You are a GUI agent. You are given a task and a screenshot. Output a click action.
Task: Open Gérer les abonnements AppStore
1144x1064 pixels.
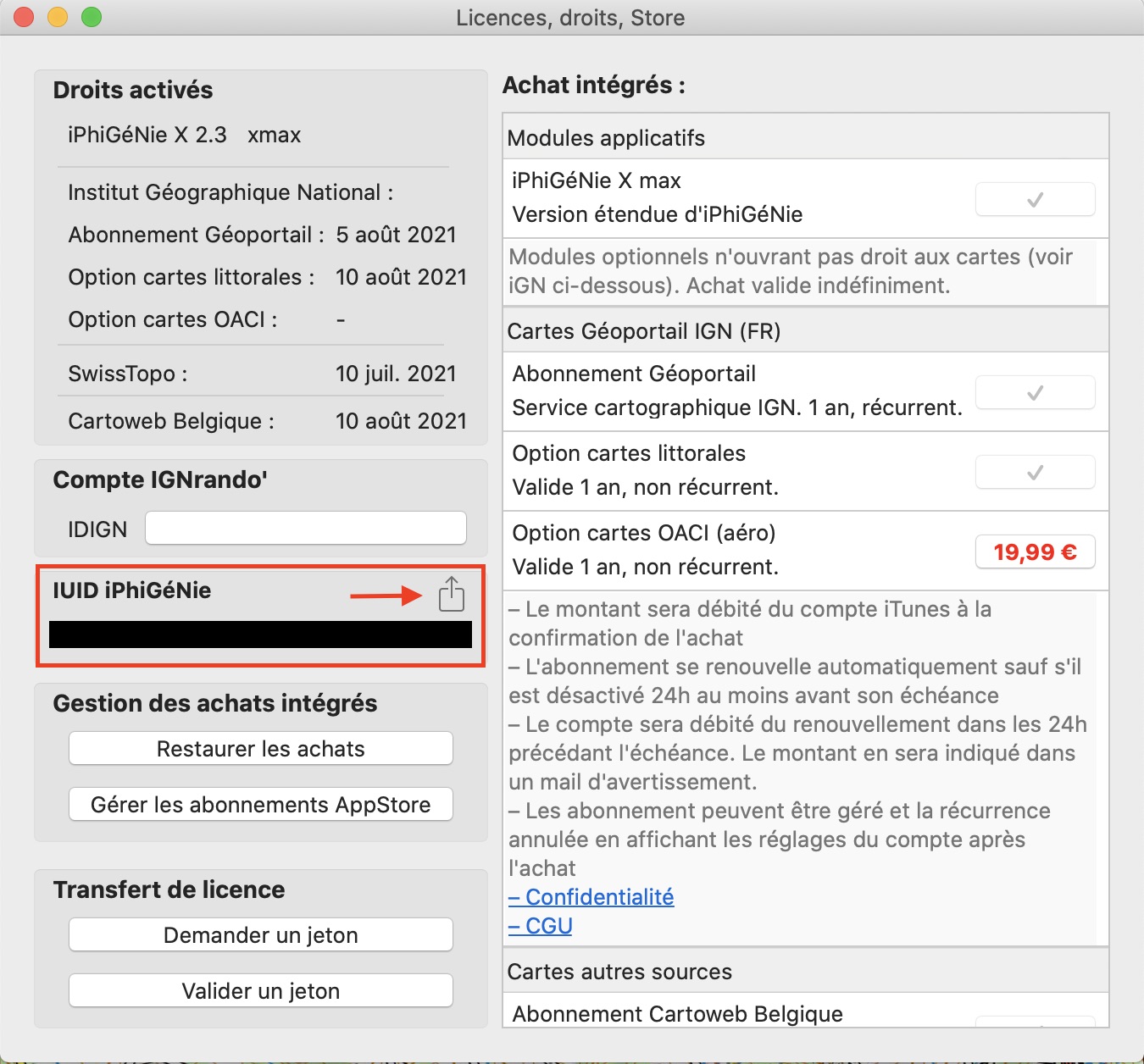pos(261,805)
